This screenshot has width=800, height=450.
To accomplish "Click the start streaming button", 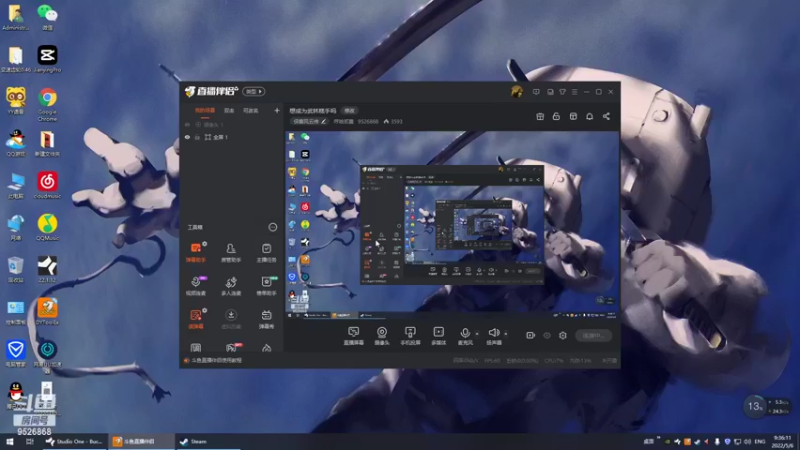I will click(593, 335).
